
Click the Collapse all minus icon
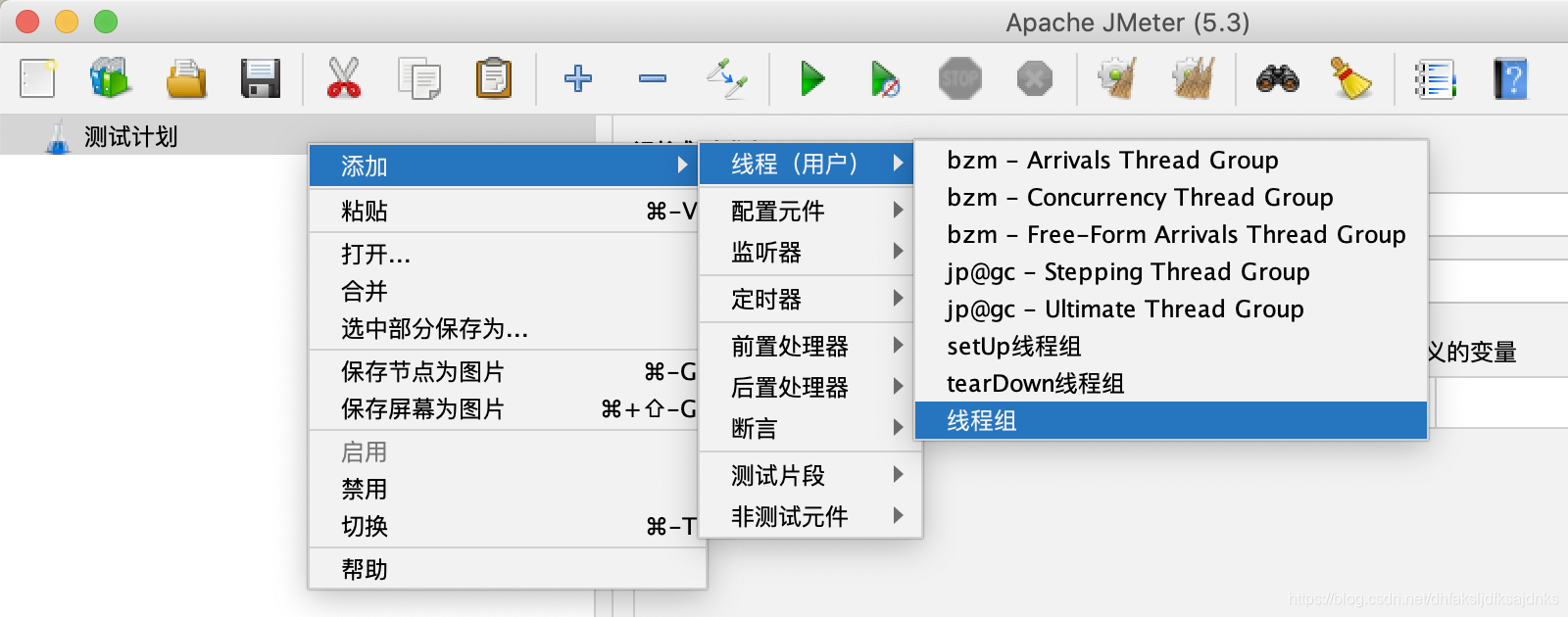[x=653, y=78]
